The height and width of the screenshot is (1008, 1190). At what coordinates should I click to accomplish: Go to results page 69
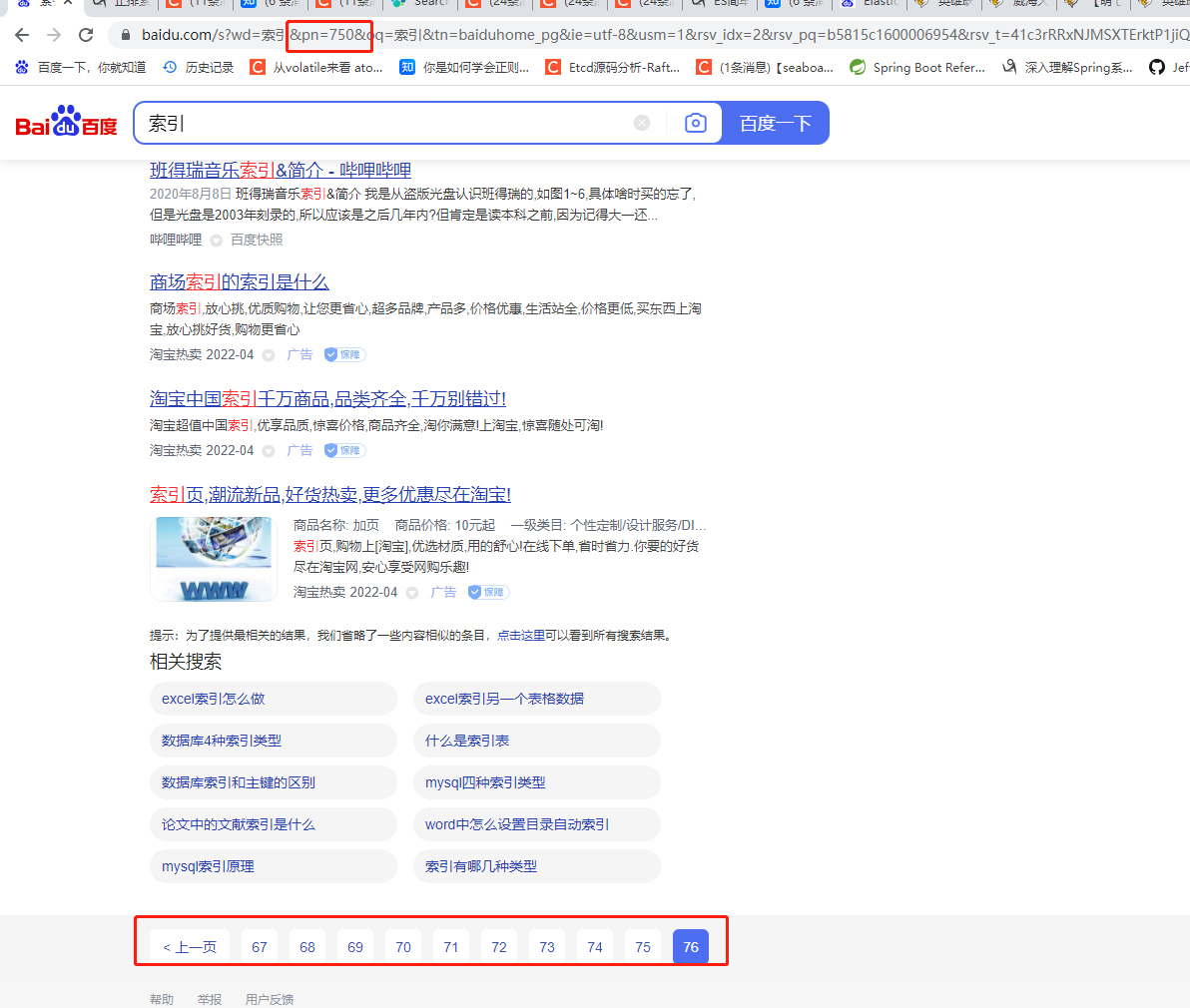coord(355,946)
